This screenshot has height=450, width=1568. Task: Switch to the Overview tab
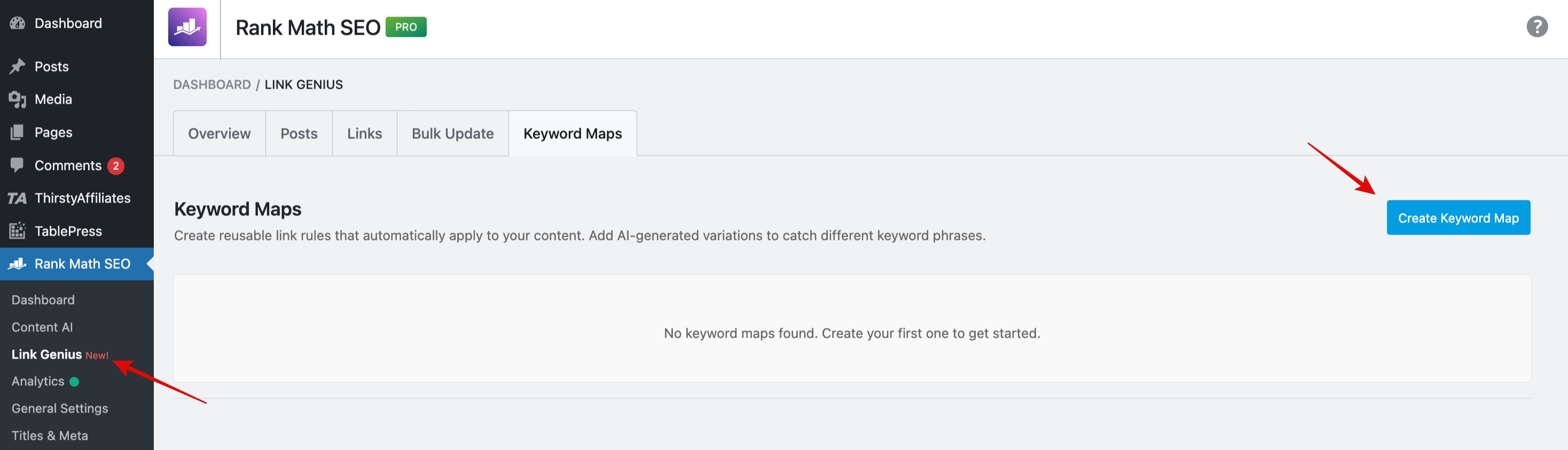[x=219, y=134]
